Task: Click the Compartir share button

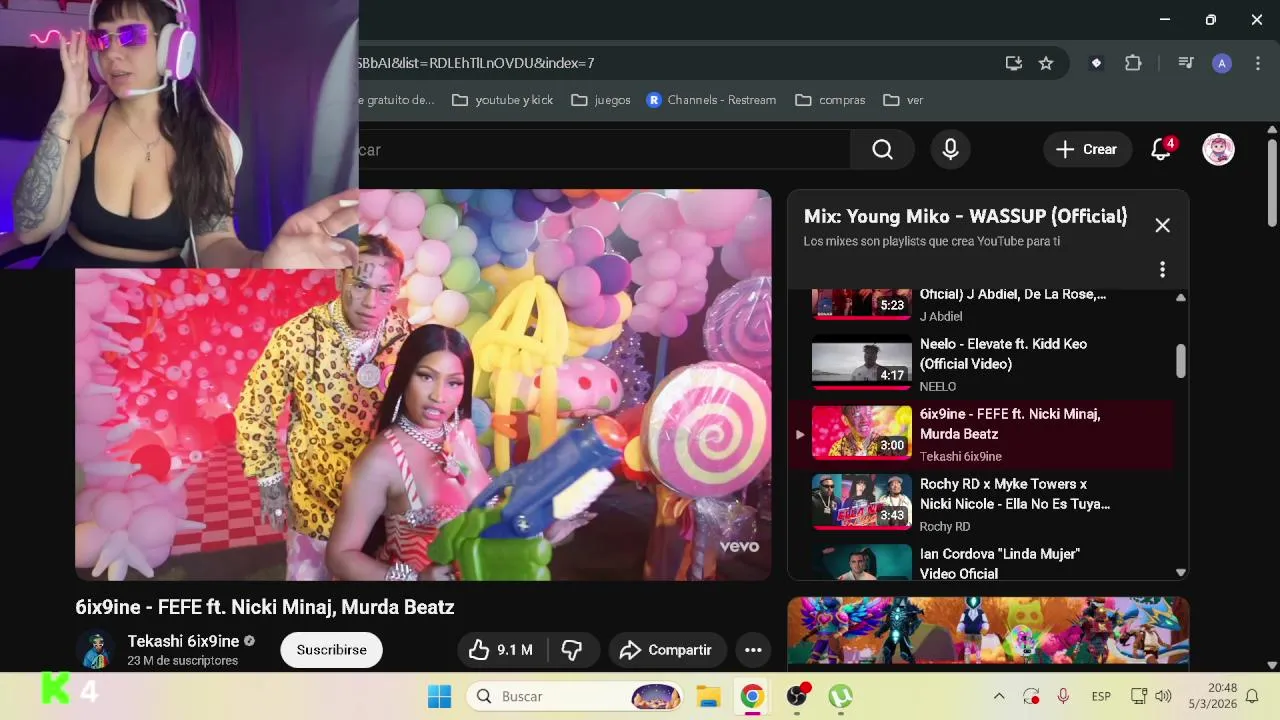Action: 665,650
